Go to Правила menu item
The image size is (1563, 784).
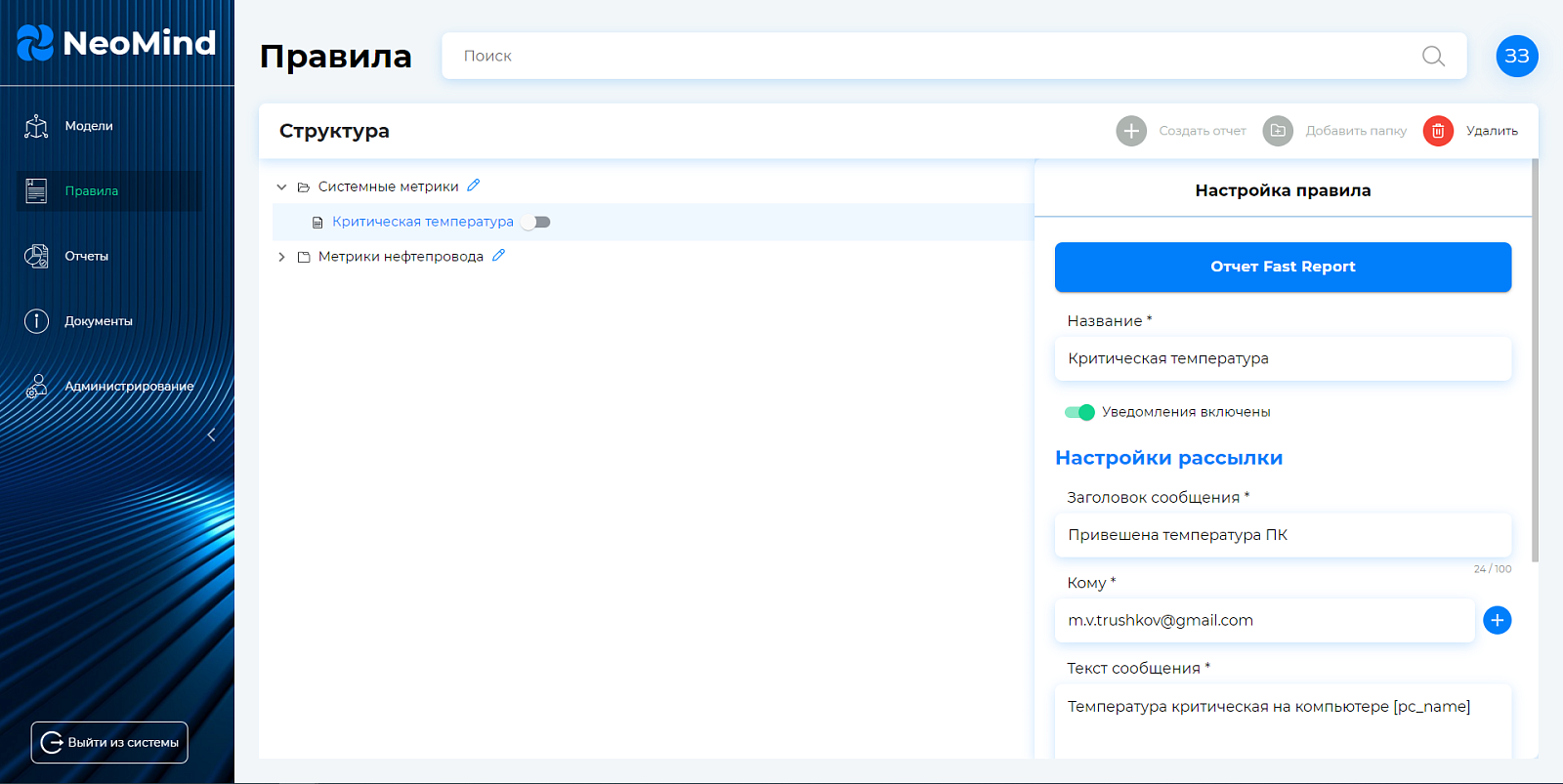pyautogui.click(x=92, y=191)
